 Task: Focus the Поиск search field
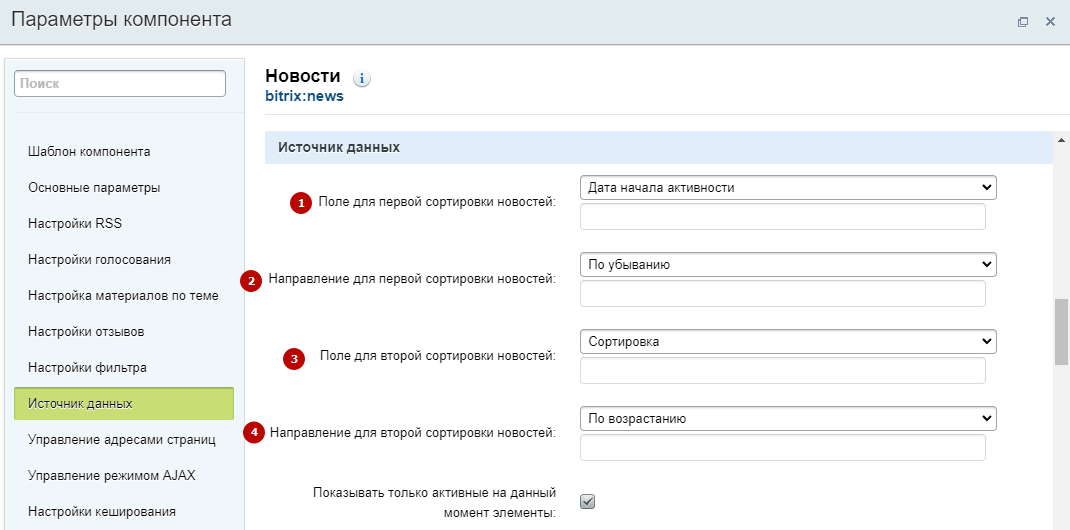(x=120, y=84)
